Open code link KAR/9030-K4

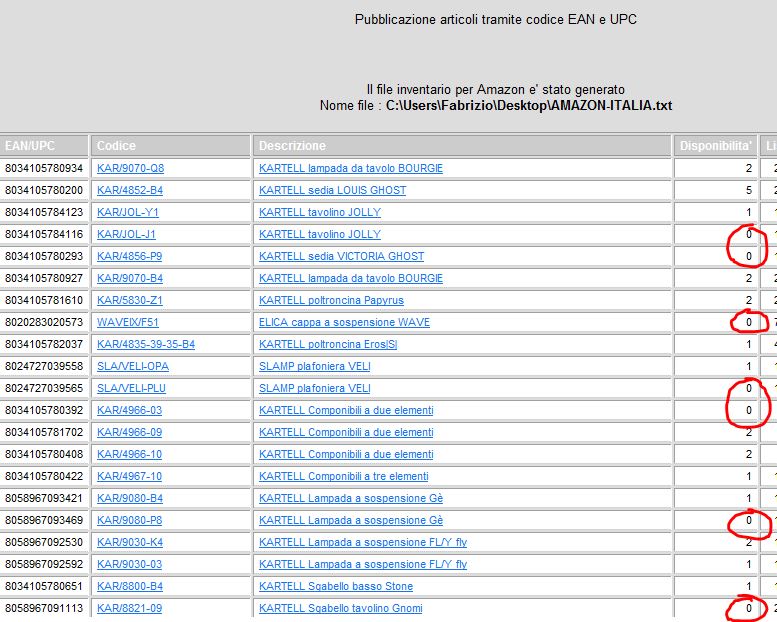[130, 542]
